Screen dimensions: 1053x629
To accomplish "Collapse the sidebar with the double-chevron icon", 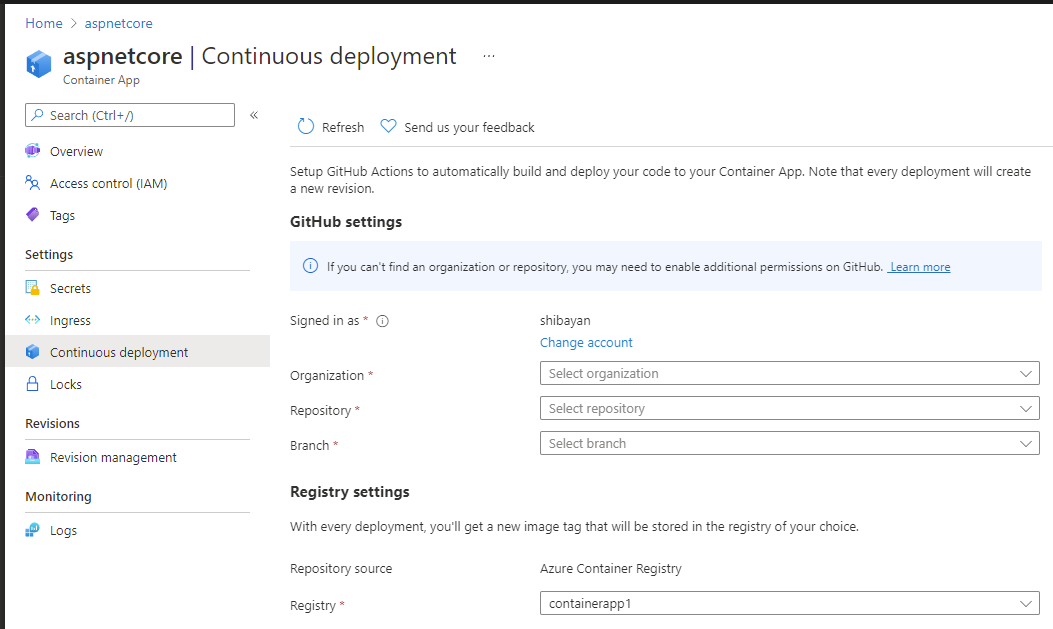I will coord(254,115).
